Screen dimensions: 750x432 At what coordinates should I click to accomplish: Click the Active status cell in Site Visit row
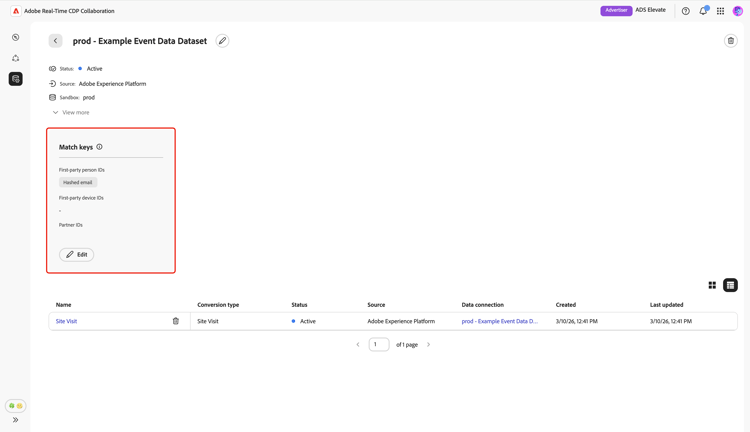[304, 321]
